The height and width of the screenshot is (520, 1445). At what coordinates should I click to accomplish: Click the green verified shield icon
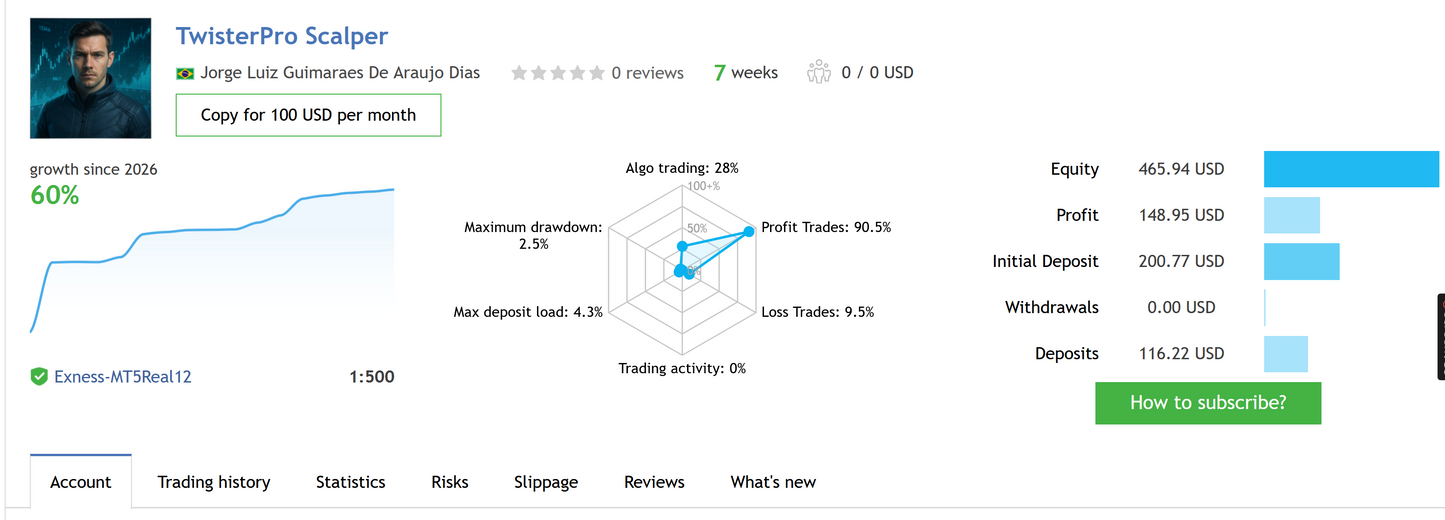(39, 377)
